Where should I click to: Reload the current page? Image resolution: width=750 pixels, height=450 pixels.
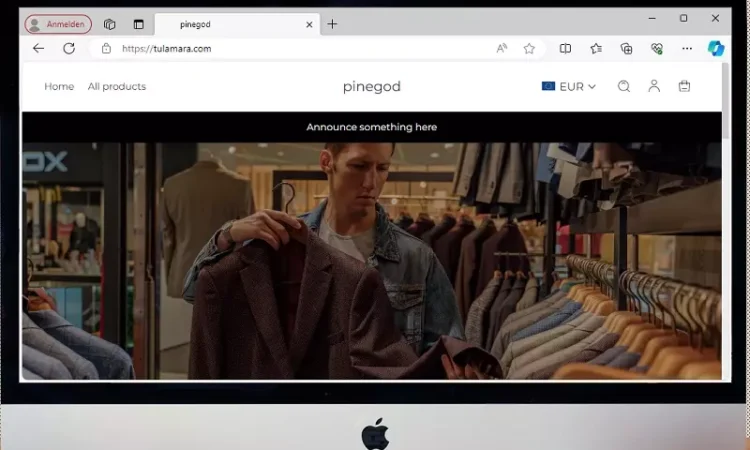pos(69,48)
